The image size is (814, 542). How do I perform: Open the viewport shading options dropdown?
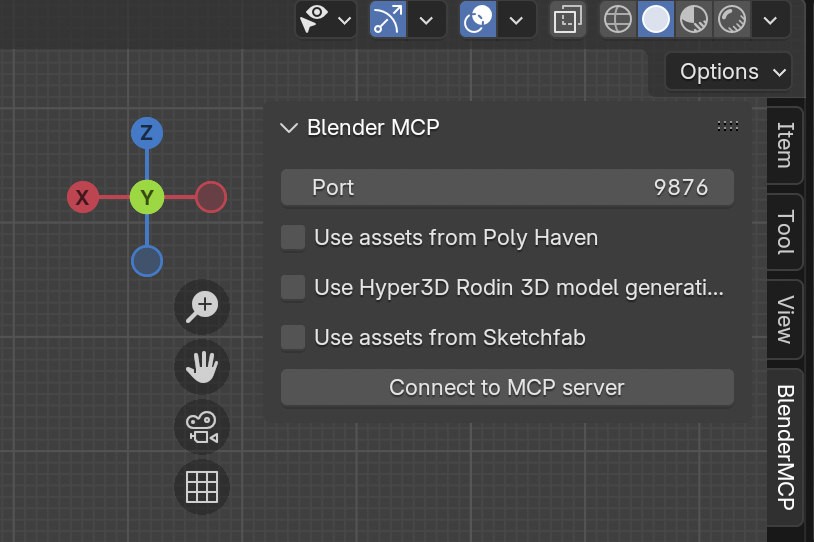pyautogui.click(x=770, y=19)
